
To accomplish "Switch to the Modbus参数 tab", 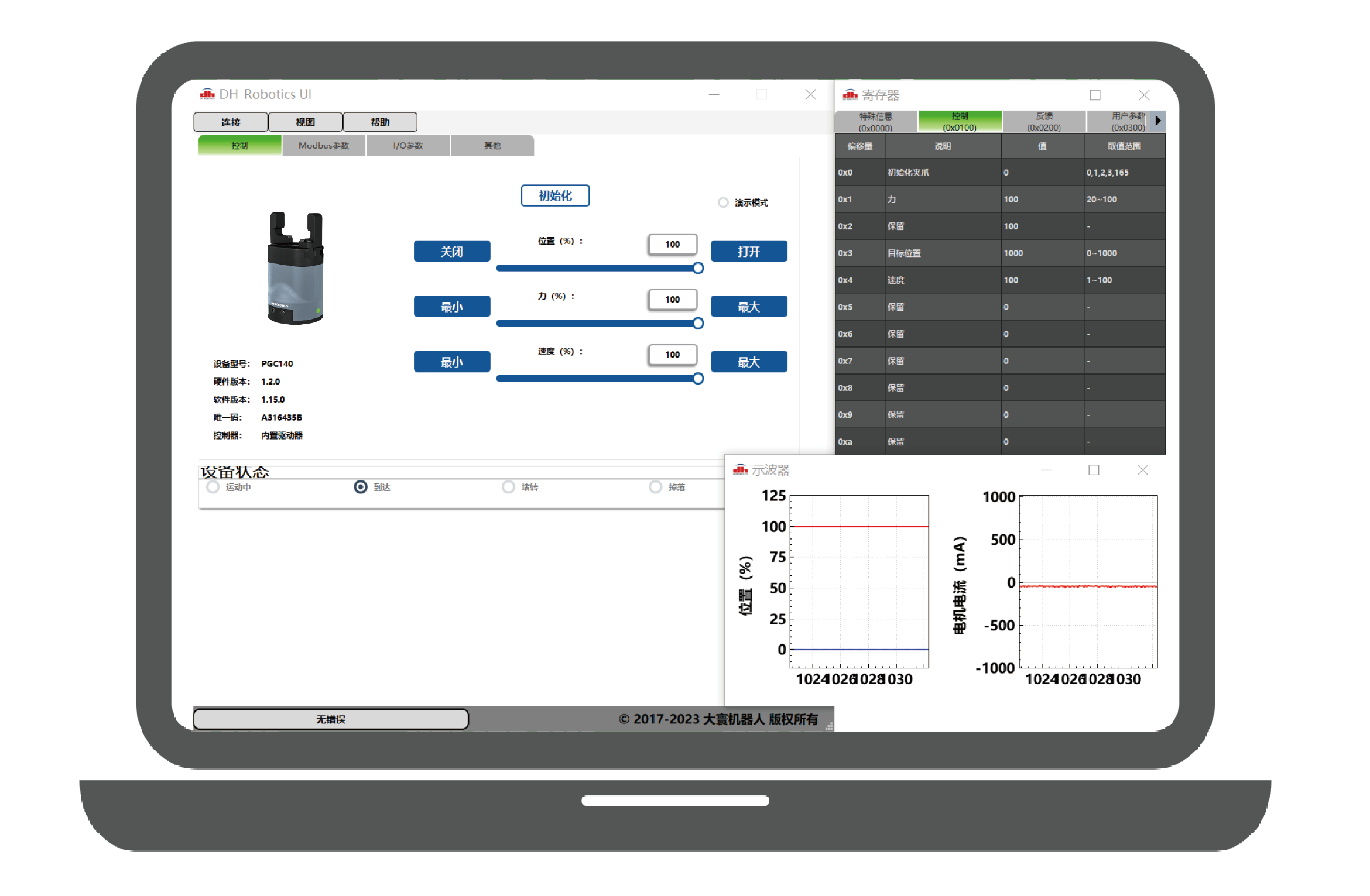I will point(324,146).
